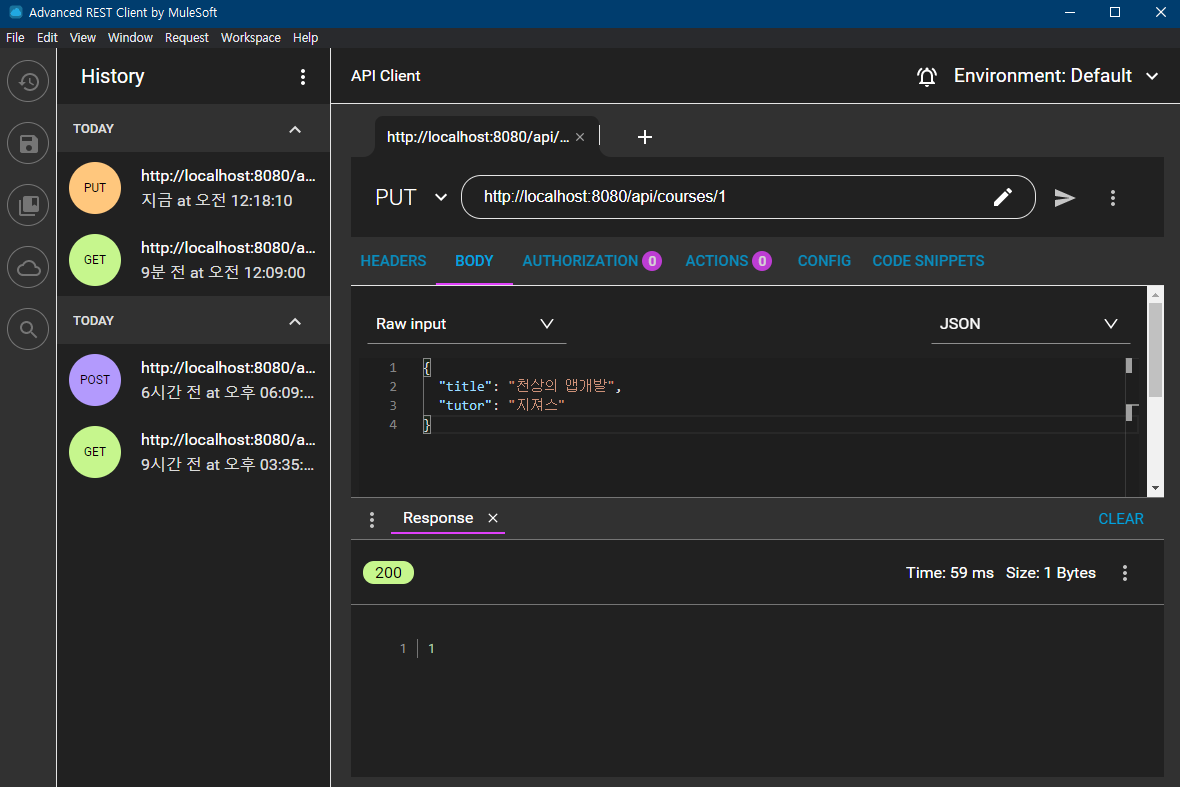Viewport: 1180px width, 787px height.
Task: Open the search icon in sidebar
Action: 28,329
